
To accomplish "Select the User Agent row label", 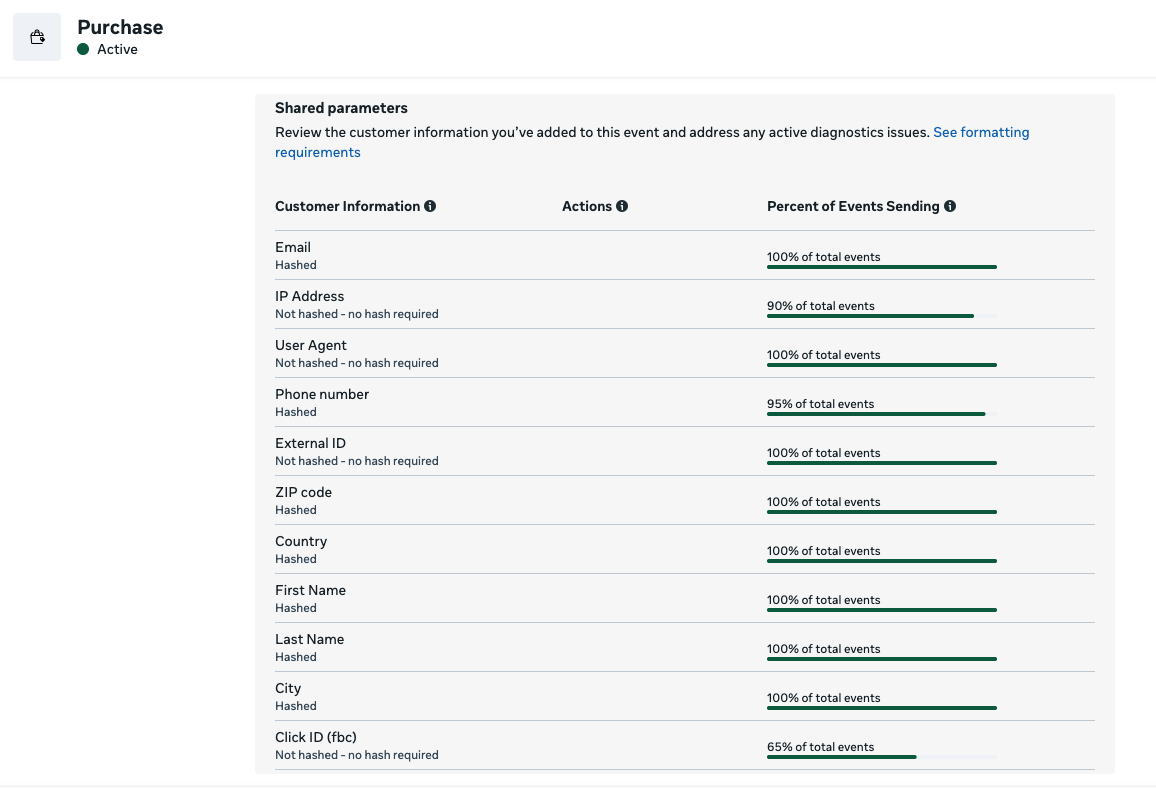I will pos(310,345).
